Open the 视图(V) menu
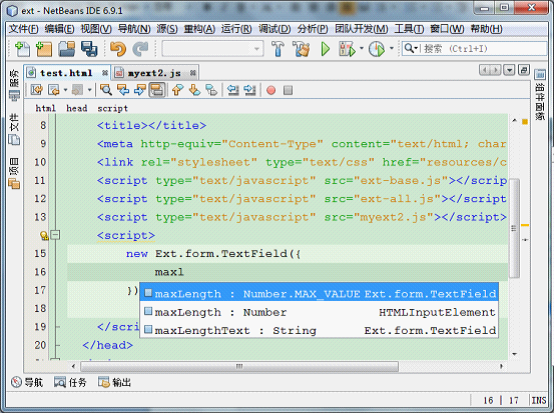Screen dimensions: 554x413 [96, 29]
